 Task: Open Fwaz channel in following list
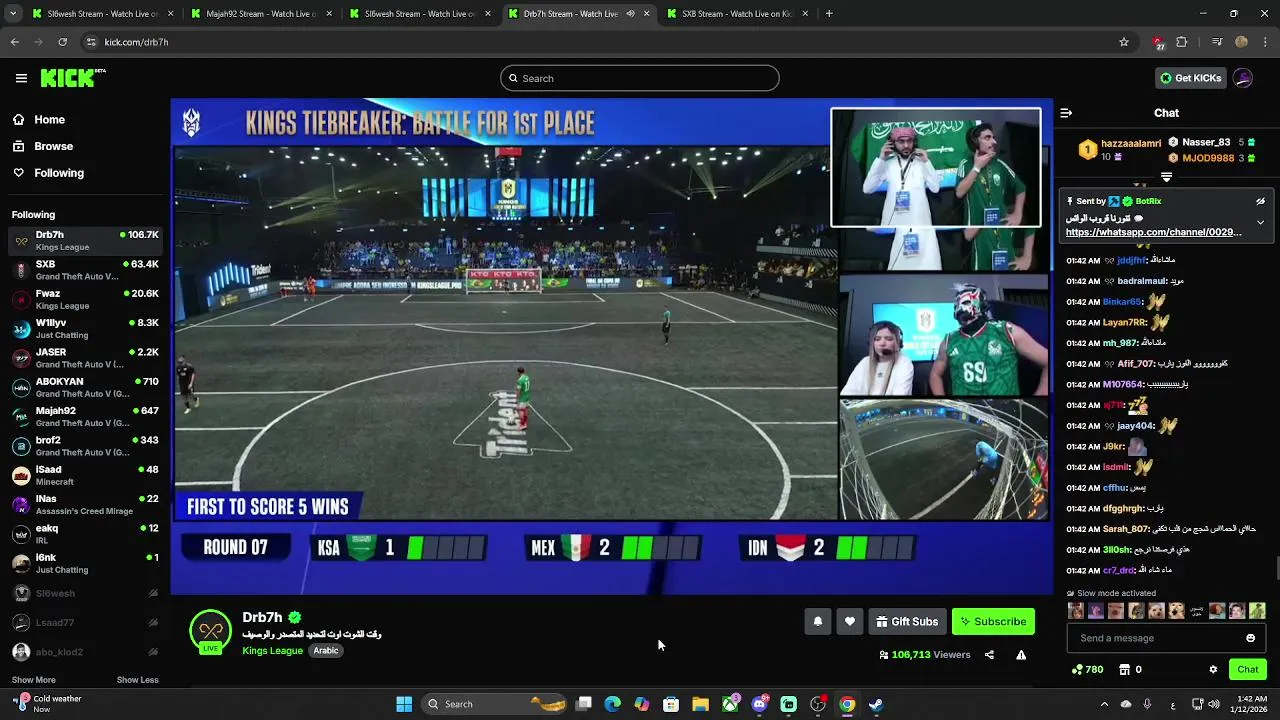(85, 299)
